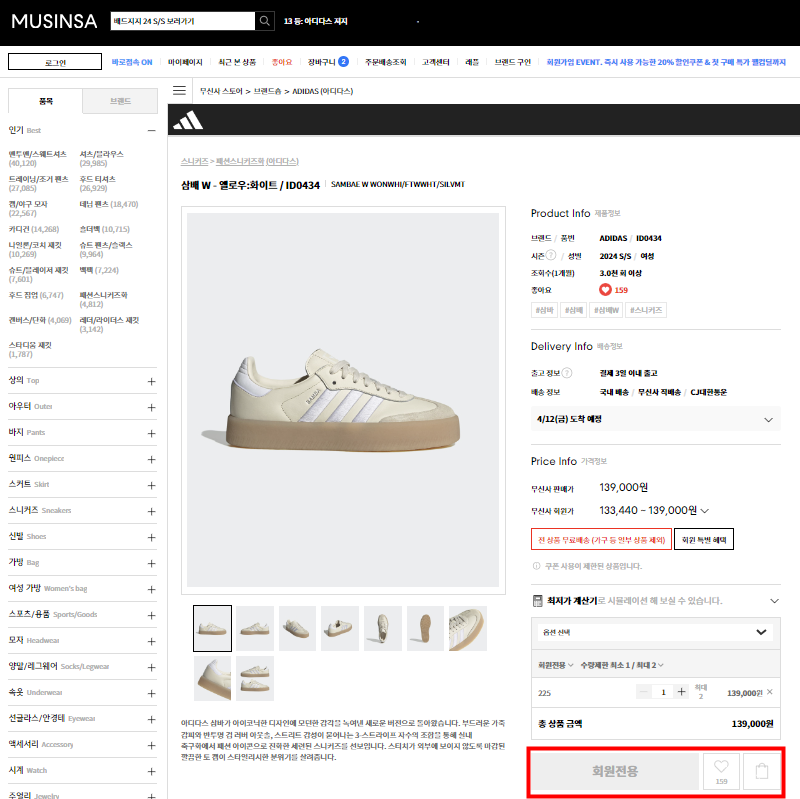Expand the 시계 Watch category
The height and width of the screenshot is (799, 800).
tap(152, 772)
